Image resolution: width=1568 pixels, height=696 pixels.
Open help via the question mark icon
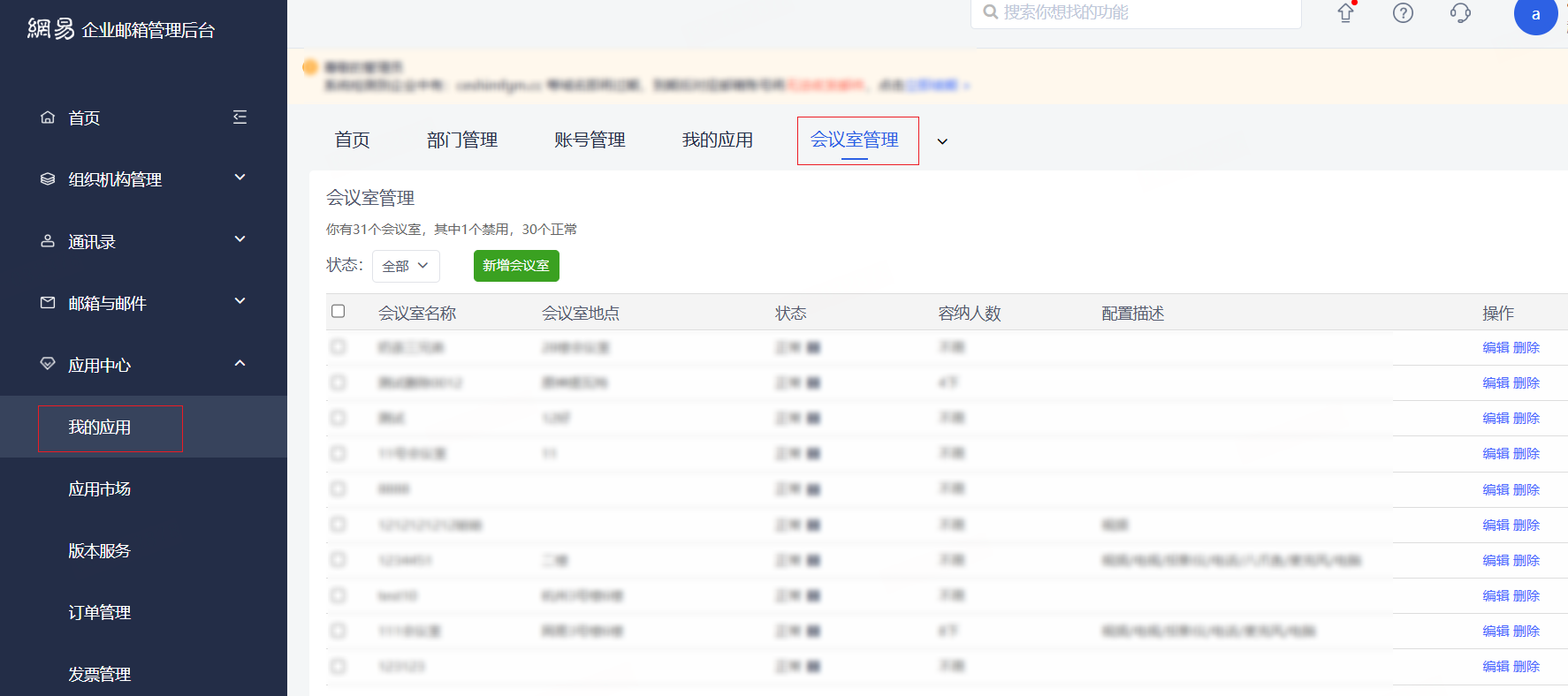(1403, 12)
